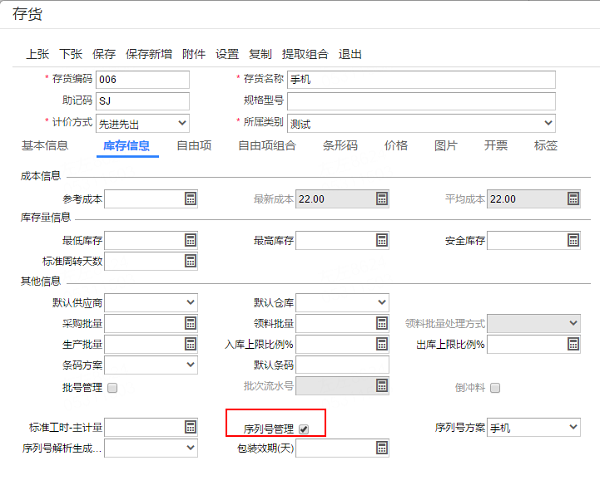Toggle the 倒冲料 checkbox
The width and height of the screenshot is (600, 490).
pyautogui.click(x=495, y=388)
